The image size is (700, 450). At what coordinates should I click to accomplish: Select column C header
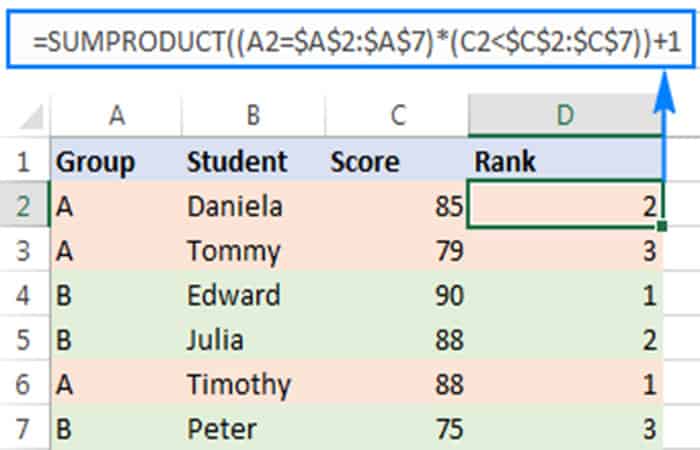[397, 115]
